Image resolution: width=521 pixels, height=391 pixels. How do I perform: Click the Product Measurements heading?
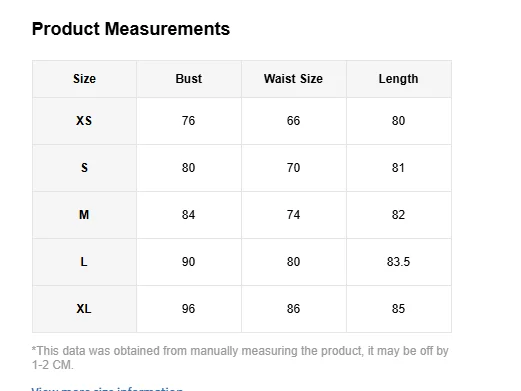coord(131,29)
